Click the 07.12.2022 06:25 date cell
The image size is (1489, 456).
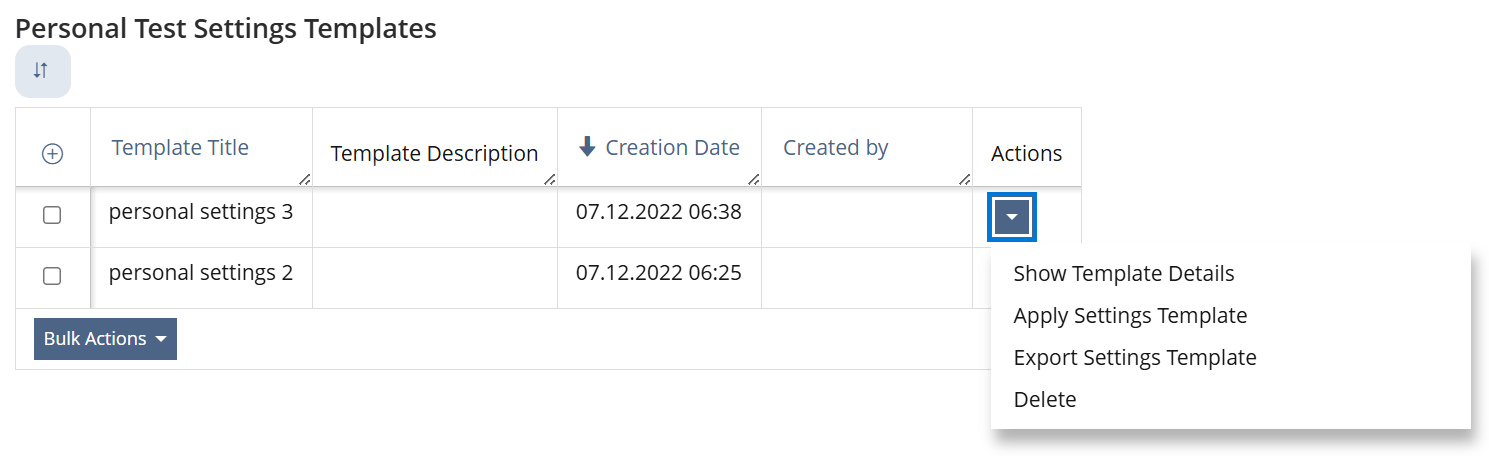coord(658,273)
